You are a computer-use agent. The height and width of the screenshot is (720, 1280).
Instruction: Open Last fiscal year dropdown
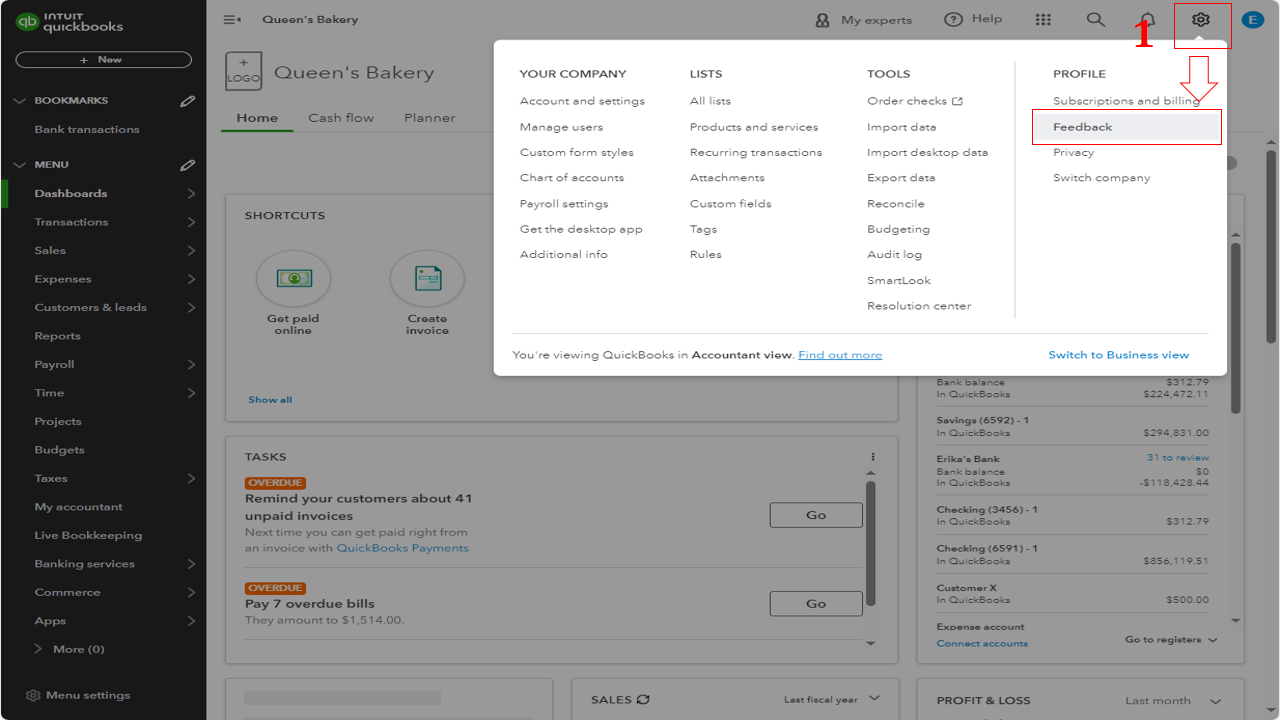pos(832,699)
